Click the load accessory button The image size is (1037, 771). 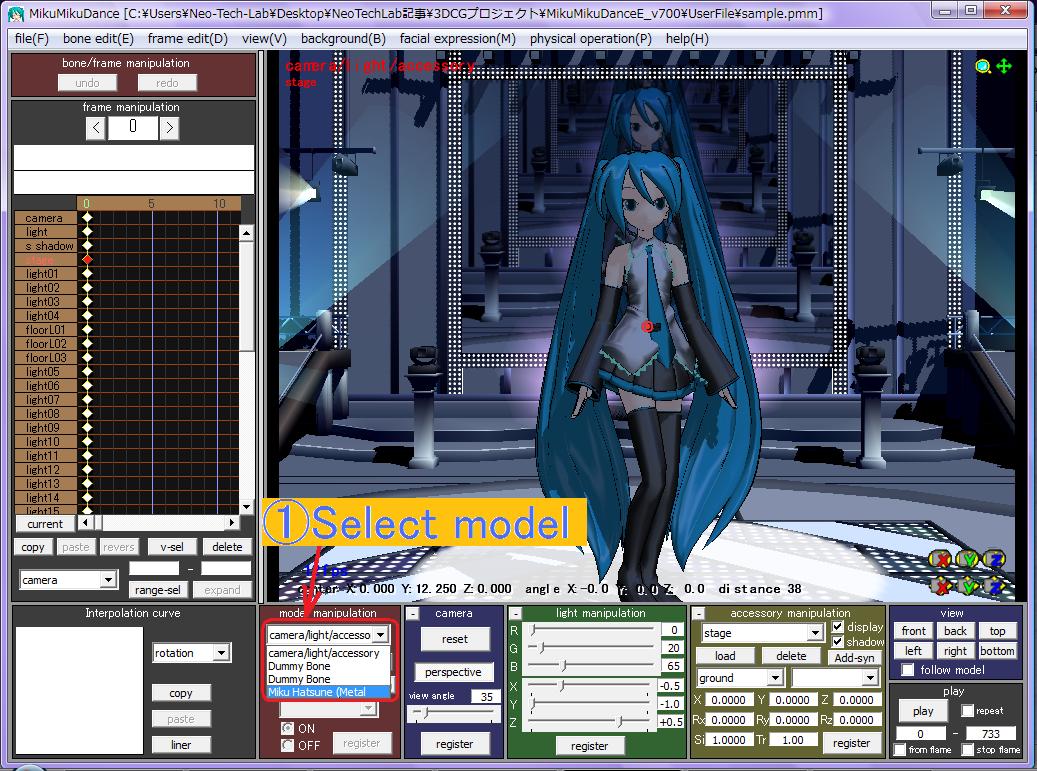tap(725, 656)
